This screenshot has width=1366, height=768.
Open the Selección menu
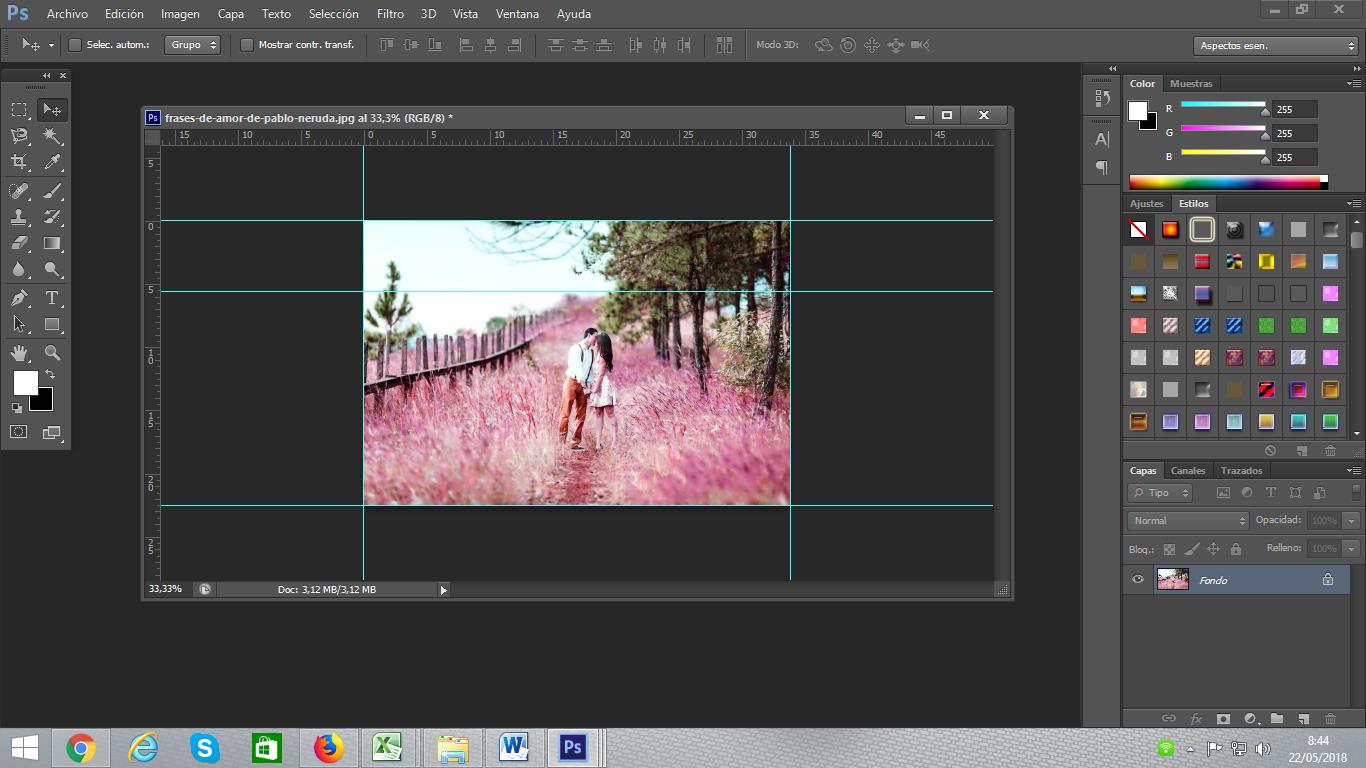click(x=333, y=14)
